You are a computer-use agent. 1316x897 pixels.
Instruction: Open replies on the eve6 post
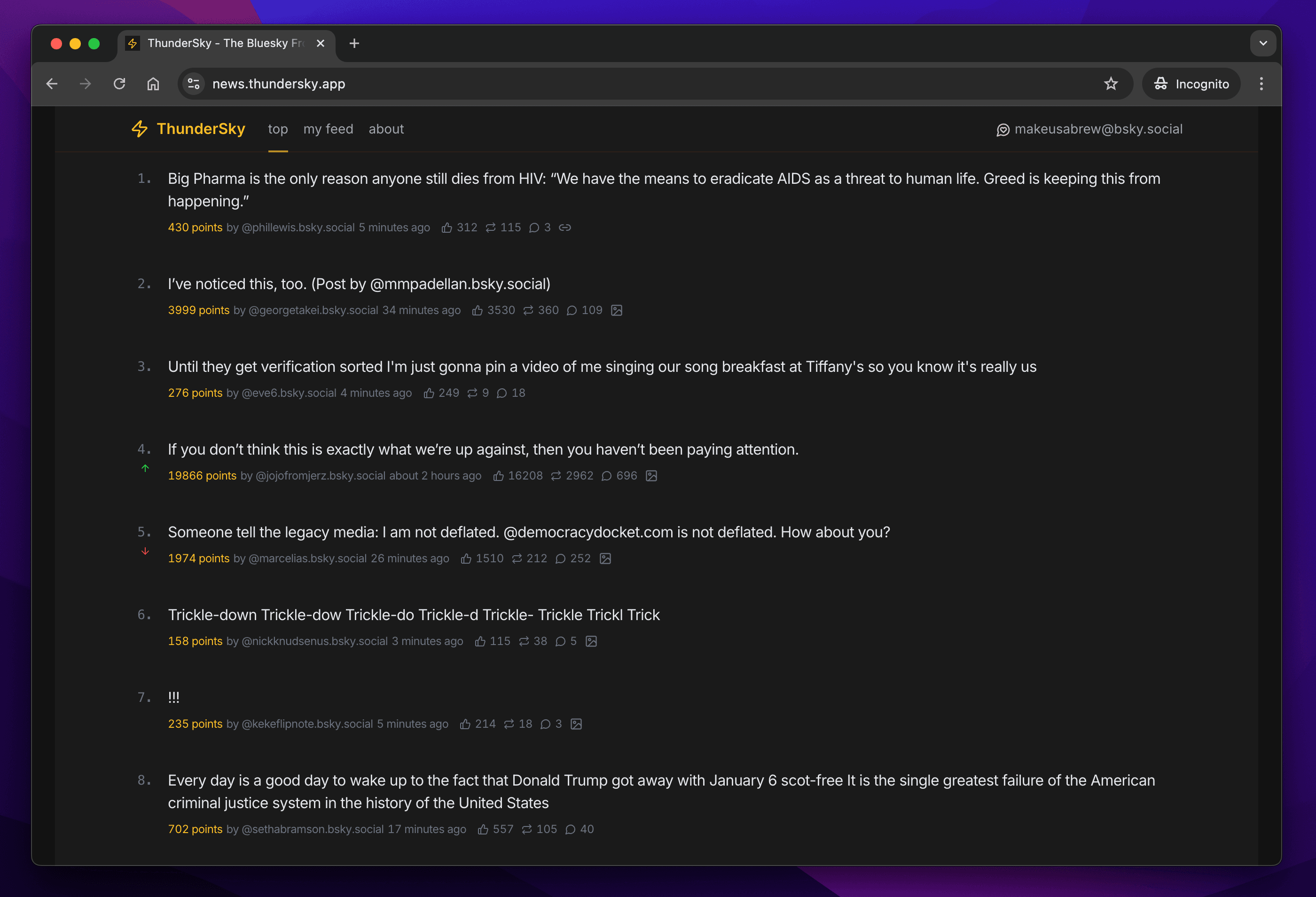click(x=501, y=393)
